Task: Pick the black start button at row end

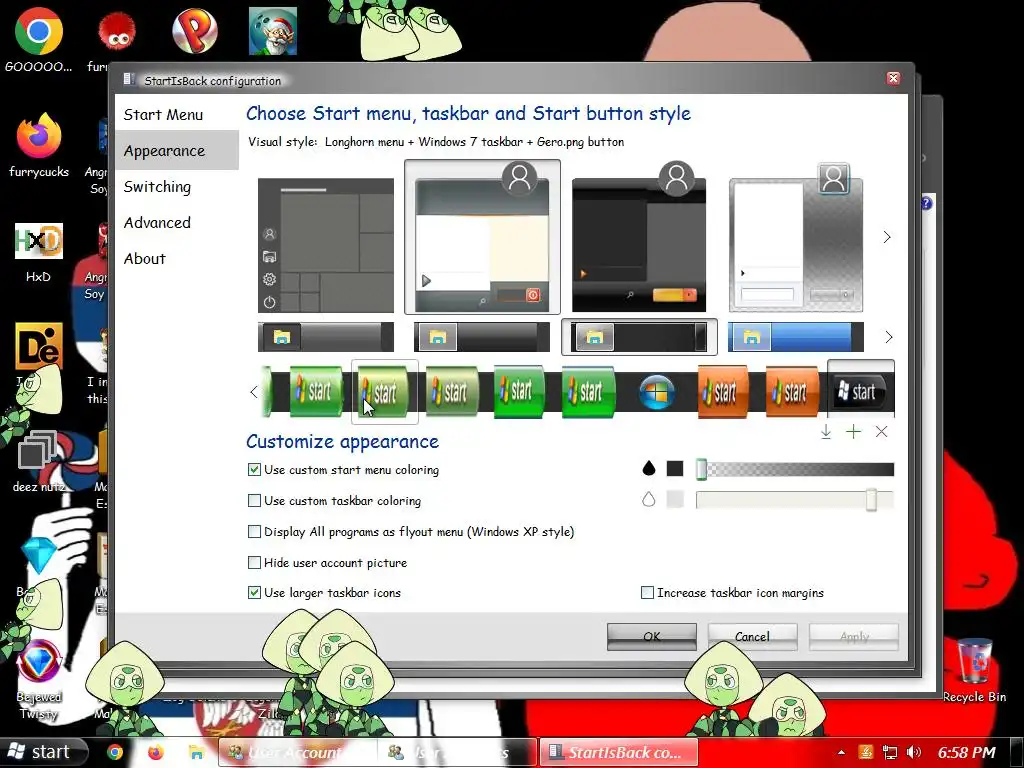Action: tap(861, 392)
